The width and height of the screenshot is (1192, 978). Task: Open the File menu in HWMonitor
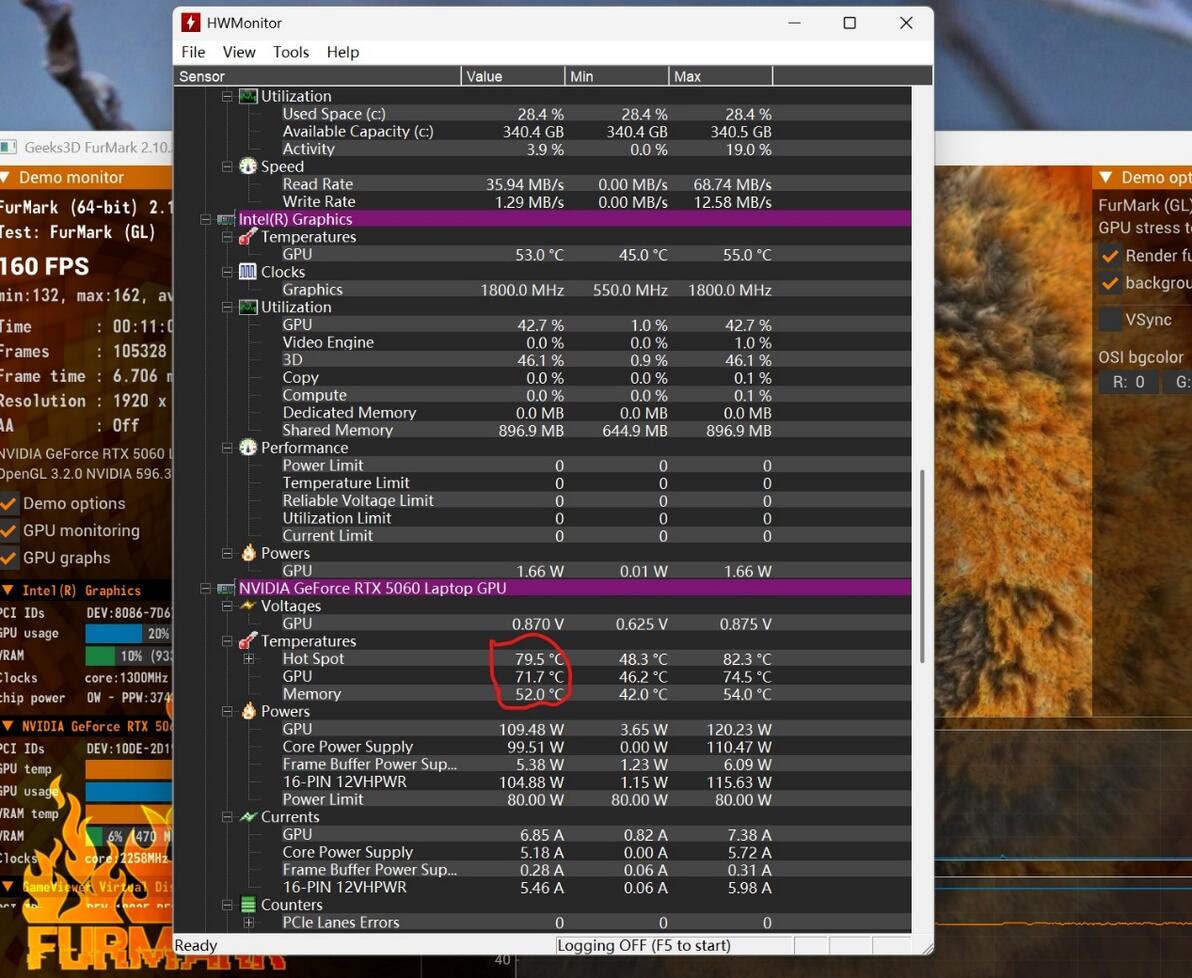[193, 52]
